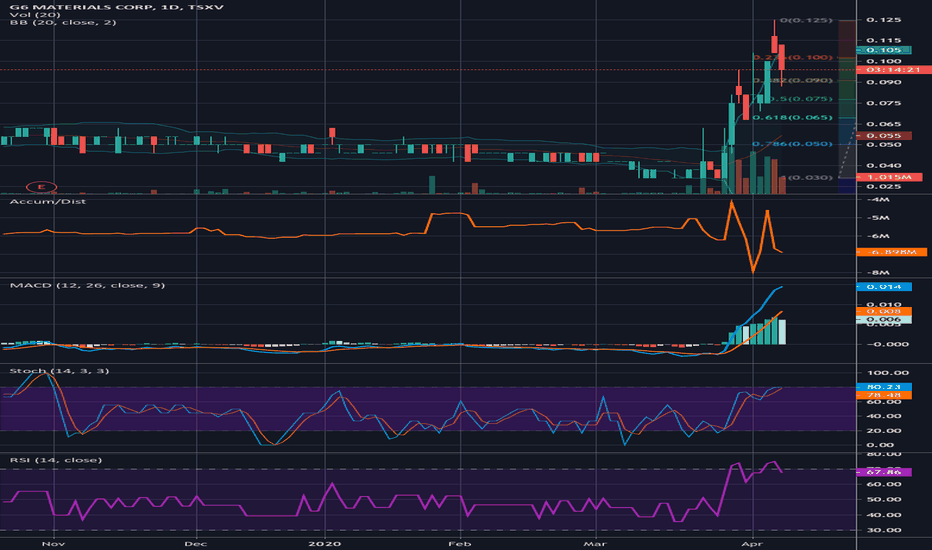The image size is (932, 550).
Task: Click the 2020 label on the time axis
Action: pyautogui.click(x=325, y=543)
